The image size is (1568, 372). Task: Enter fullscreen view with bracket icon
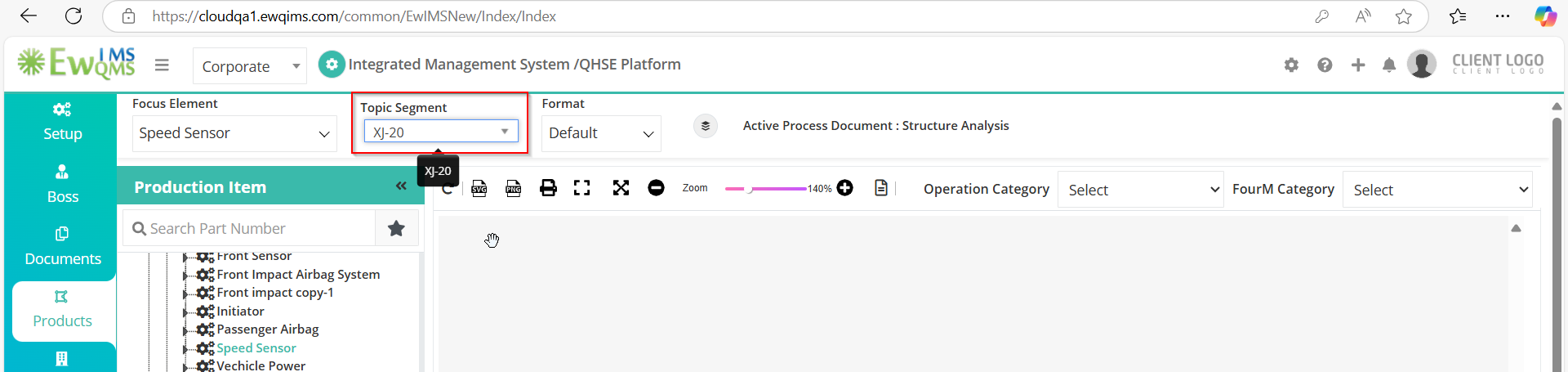(581, 188)
